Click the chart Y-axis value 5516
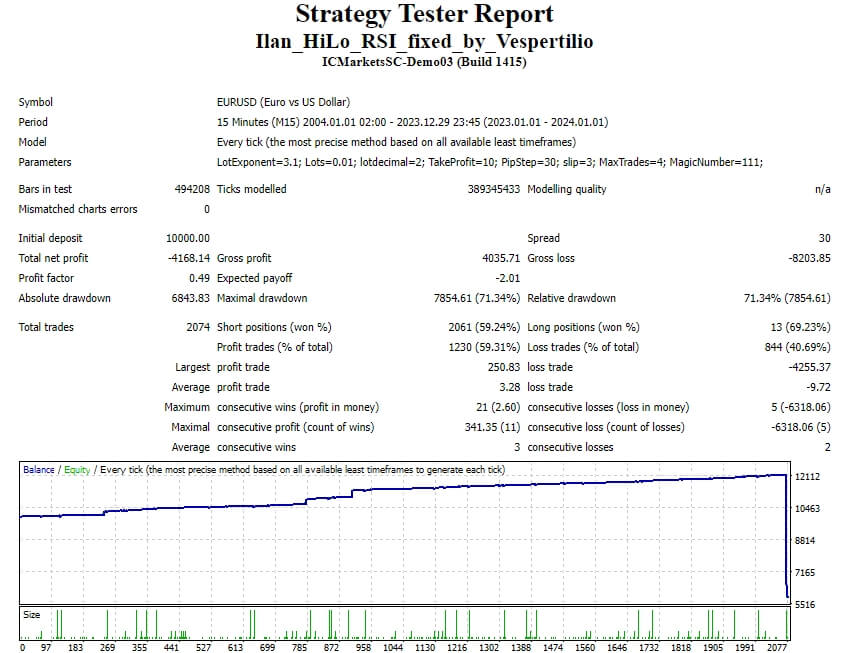849x653 pixels. (805, 605)
